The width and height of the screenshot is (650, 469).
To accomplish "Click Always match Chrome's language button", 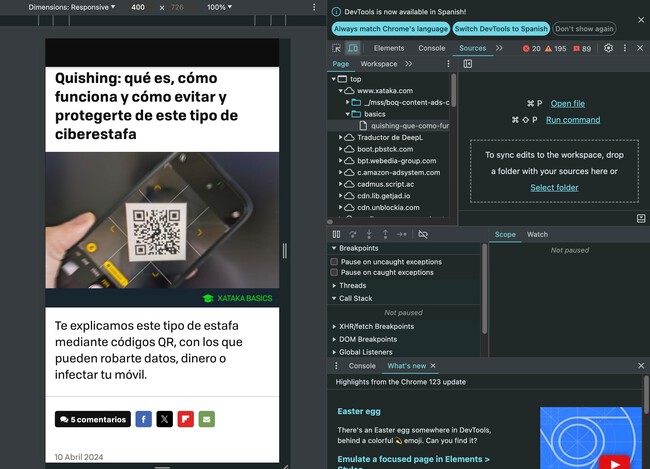I will tap(391, 29).
